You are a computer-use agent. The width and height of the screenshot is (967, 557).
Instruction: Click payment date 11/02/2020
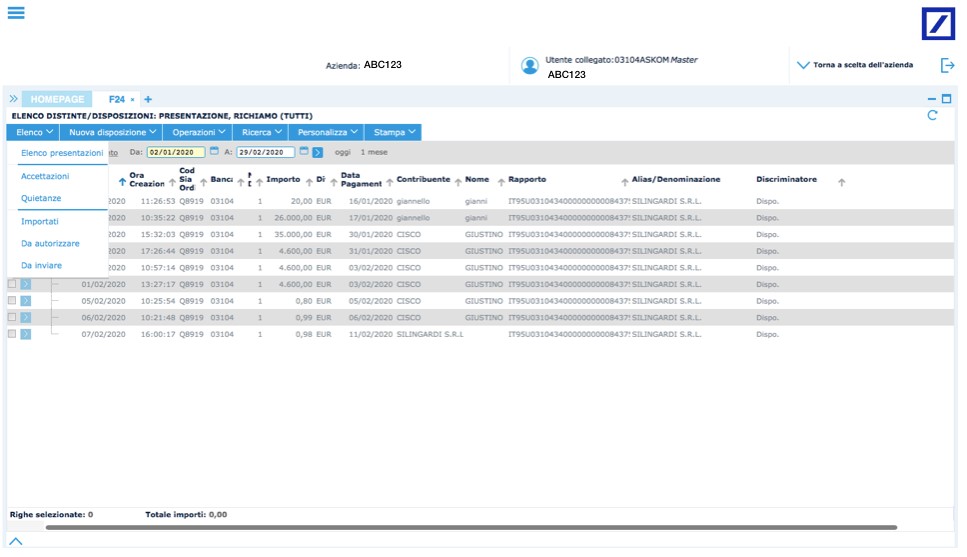tap(370, 334)
